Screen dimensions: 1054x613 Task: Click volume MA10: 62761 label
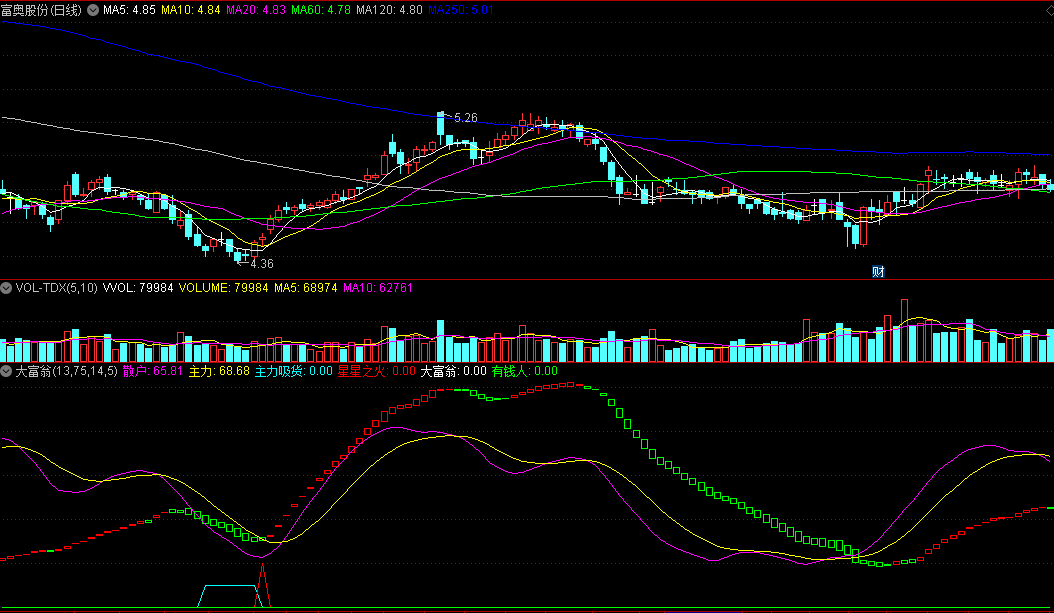point(378,288)
